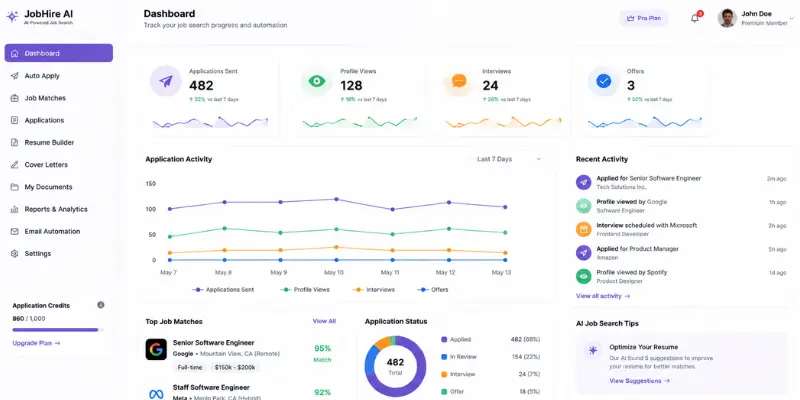Click the Offer green legend swatch

pyautogui.click(x=444, y=392)
